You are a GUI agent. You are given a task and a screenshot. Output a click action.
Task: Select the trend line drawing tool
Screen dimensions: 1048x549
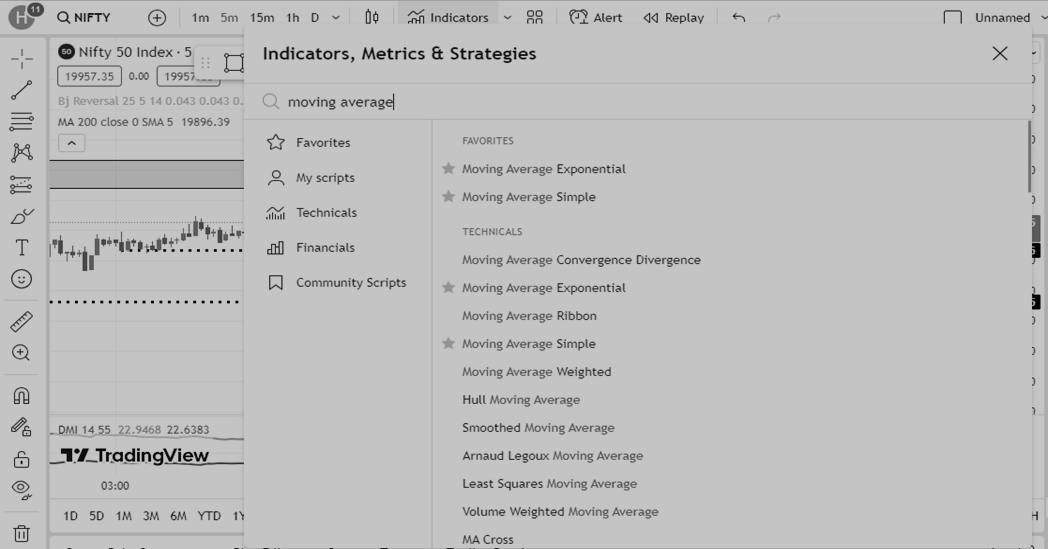pyautogui.click(x=21, y=90)
